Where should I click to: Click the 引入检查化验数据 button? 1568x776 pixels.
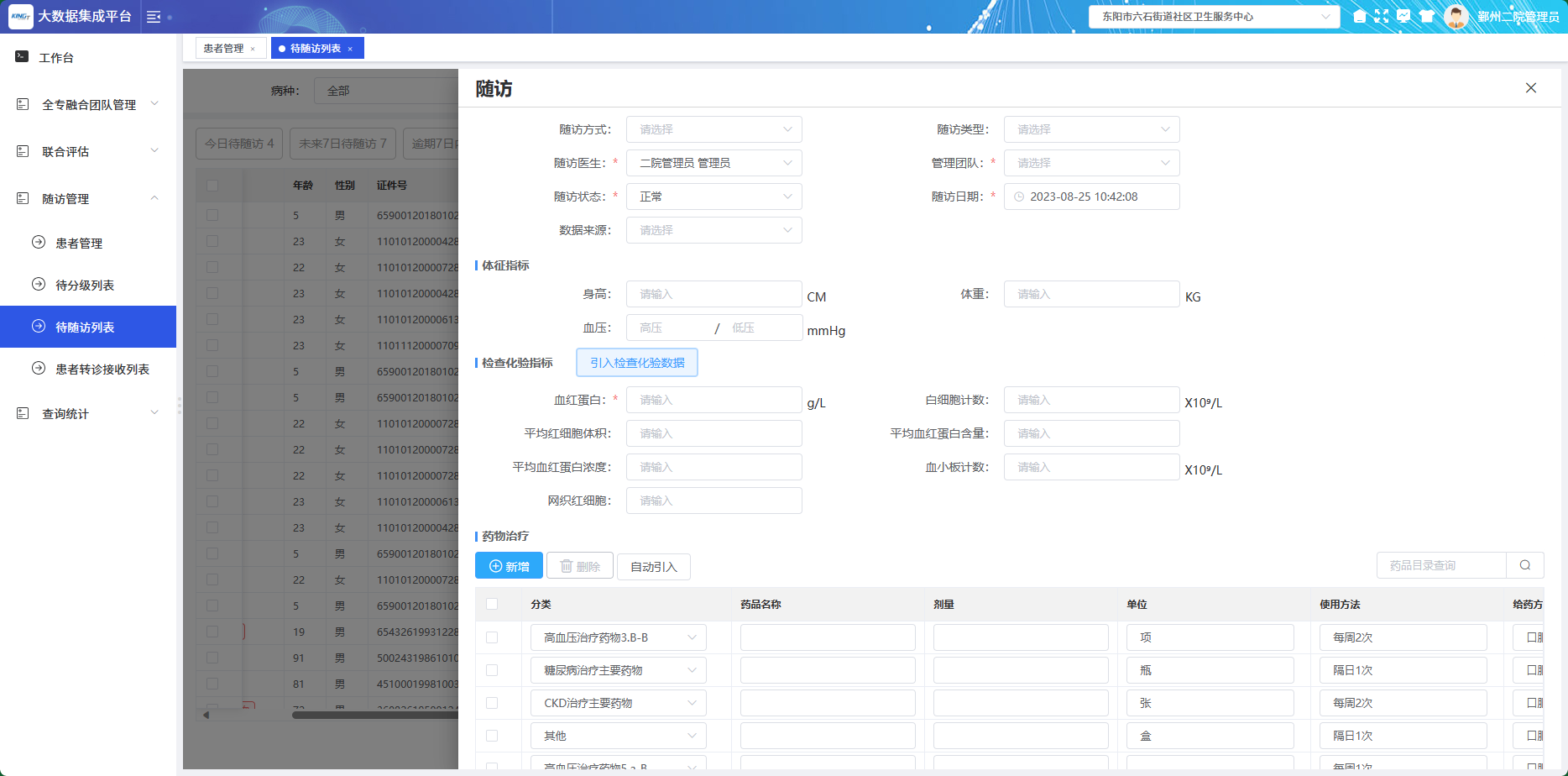637,363
